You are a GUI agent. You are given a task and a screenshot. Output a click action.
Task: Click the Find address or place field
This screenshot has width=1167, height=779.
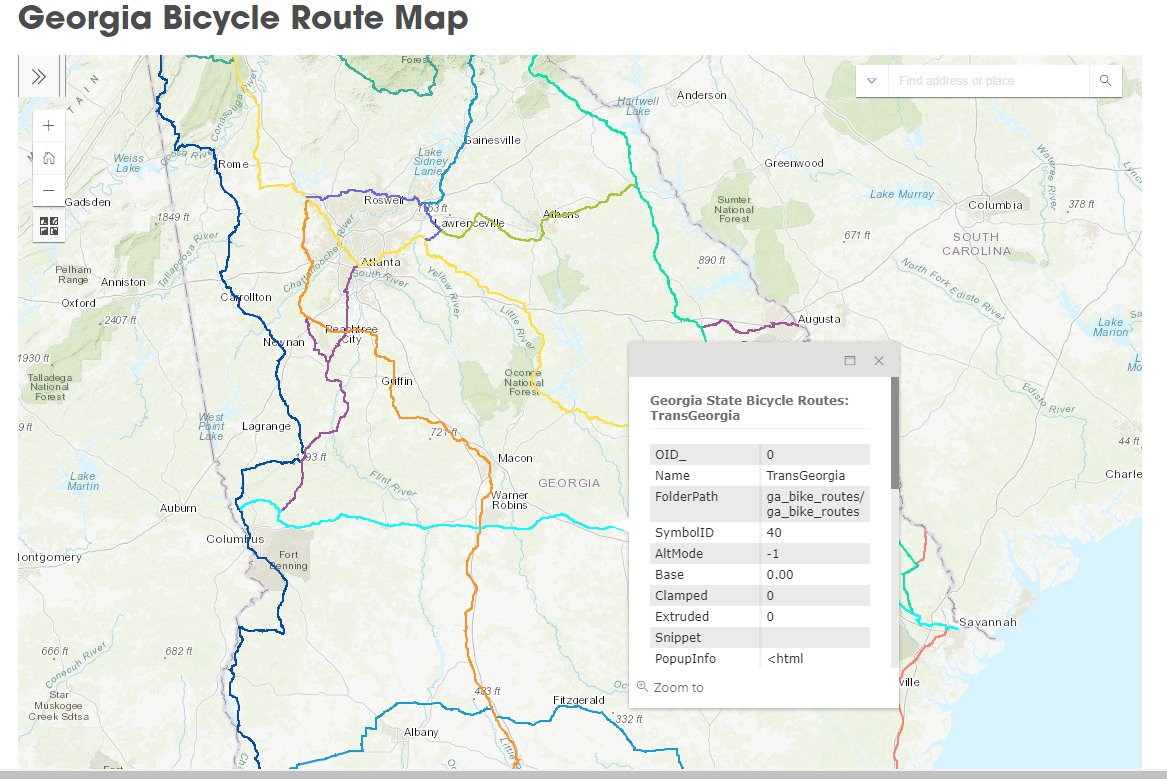[985, 80]
